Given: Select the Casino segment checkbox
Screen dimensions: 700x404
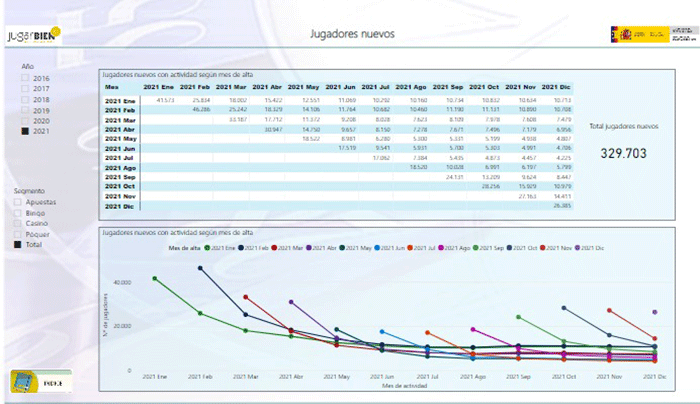Looking at the screenshot, I should tap(17, 223).
